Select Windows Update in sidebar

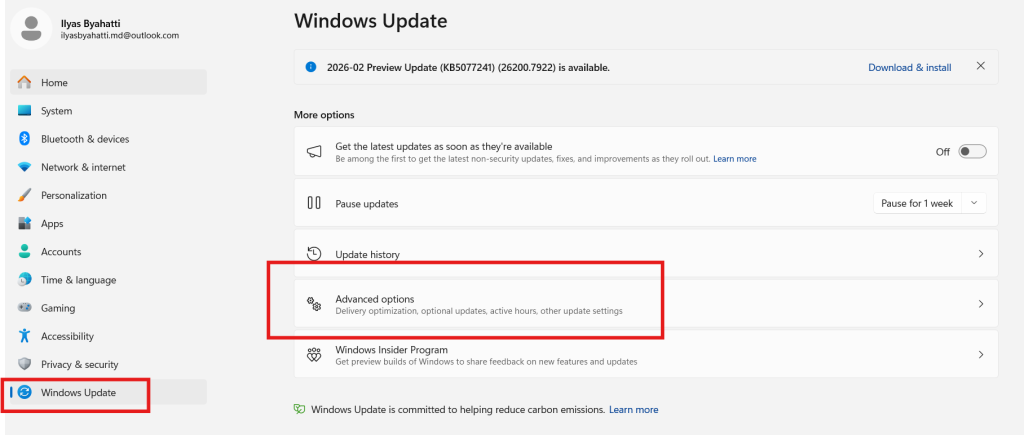coord(108,392)
